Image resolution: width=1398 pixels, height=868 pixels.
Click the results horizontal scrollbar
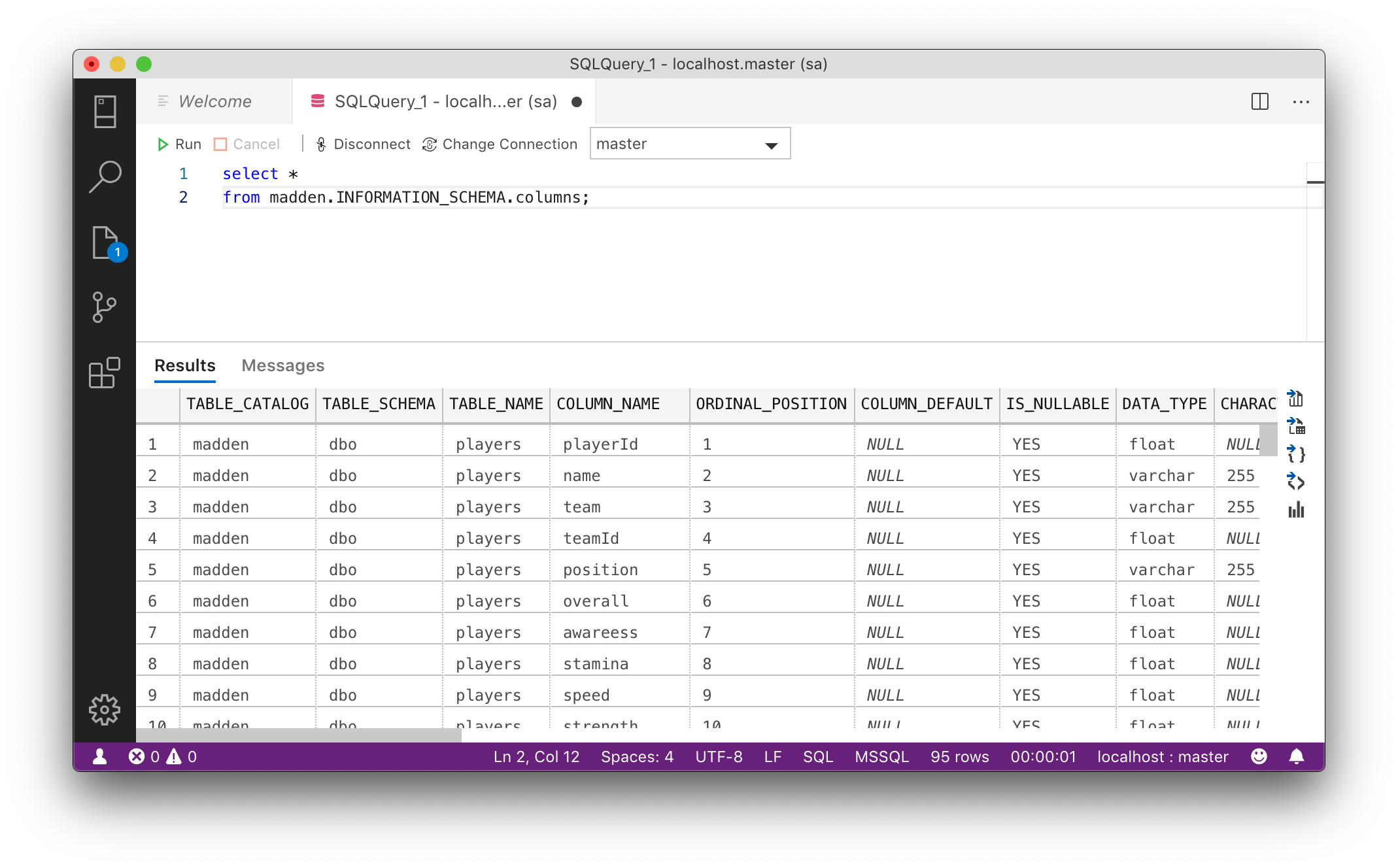(298, 735)
